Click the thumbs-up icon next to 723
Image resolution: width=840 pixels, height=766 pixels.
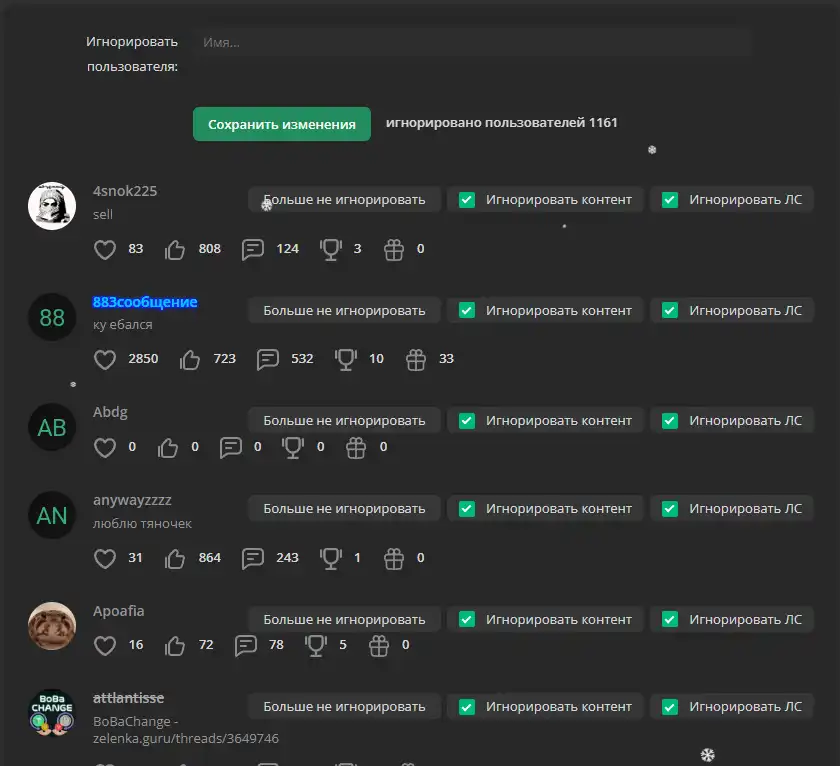pyautogui.click(x=190, y=359)
